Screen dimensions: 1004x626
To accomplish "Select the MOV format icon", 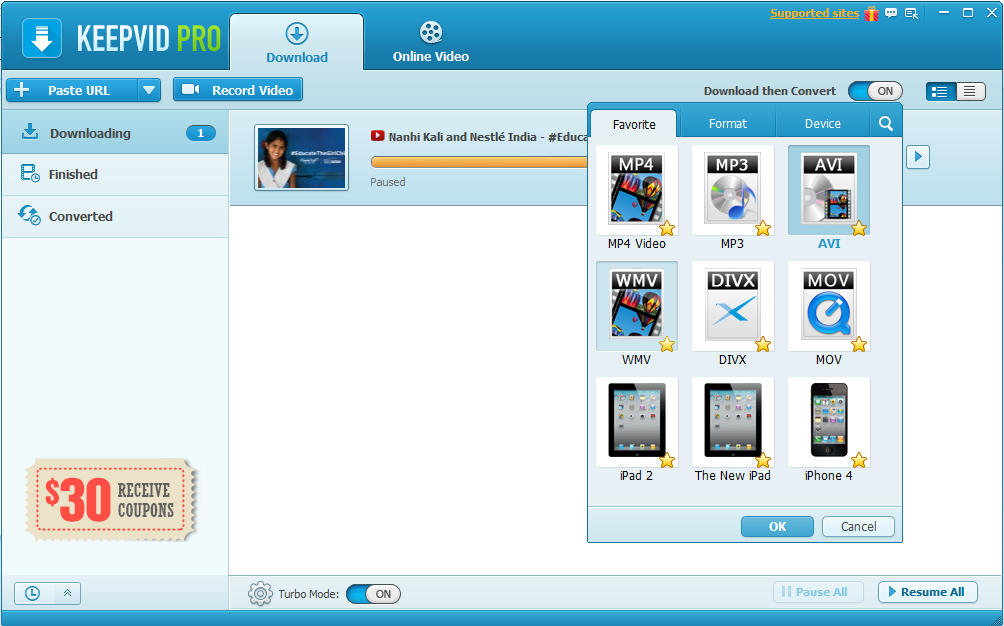I will pos(829,306).
